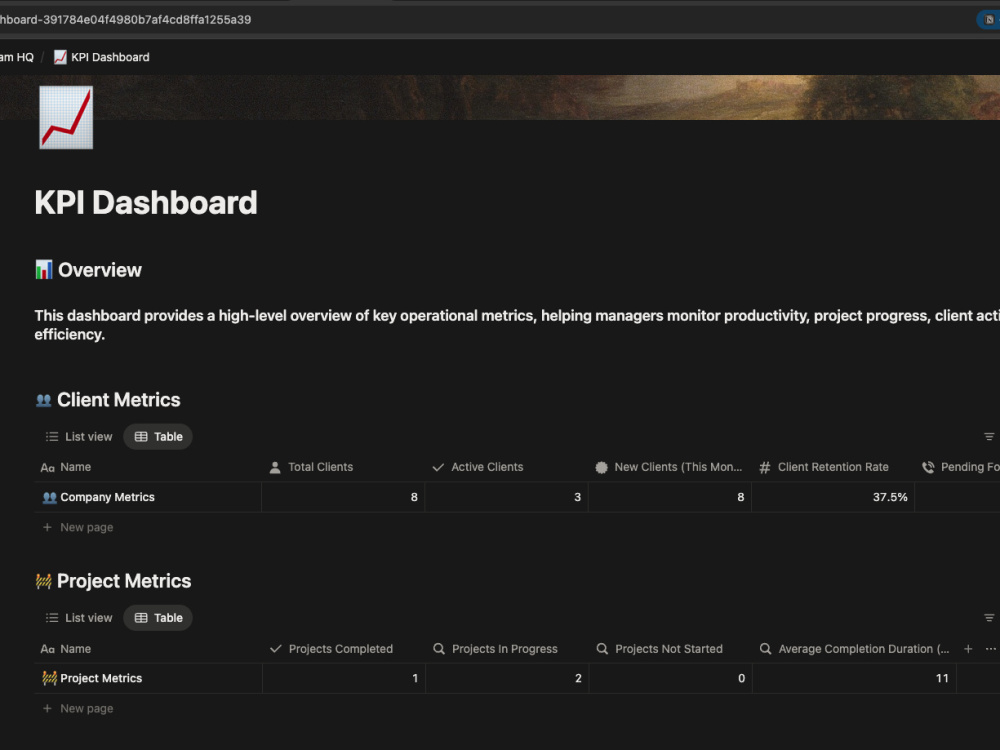This screenshot has width=1000, height=750.
Task: Switch Client Metrics to List view
Action: pyautogui.click(x=79, y=437)
